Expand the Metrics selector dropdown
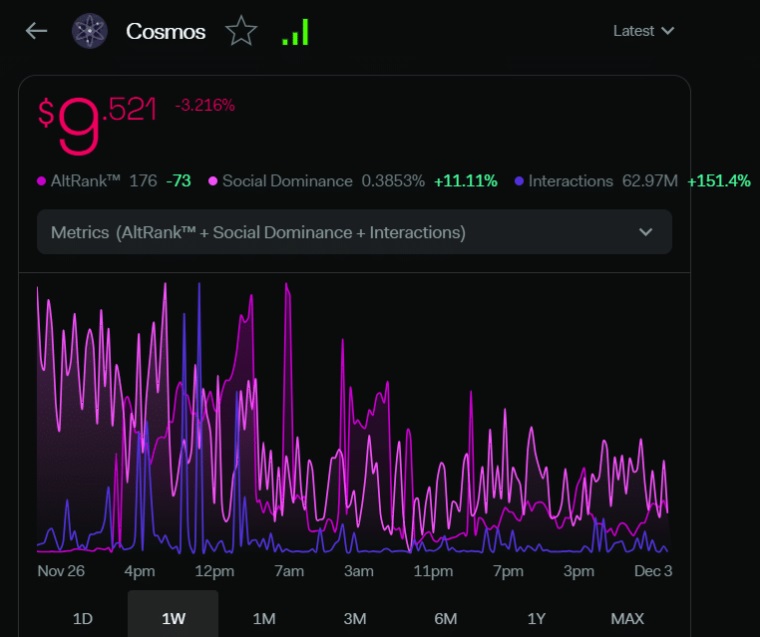The image size is (760, 637). (x=354, y=232)
